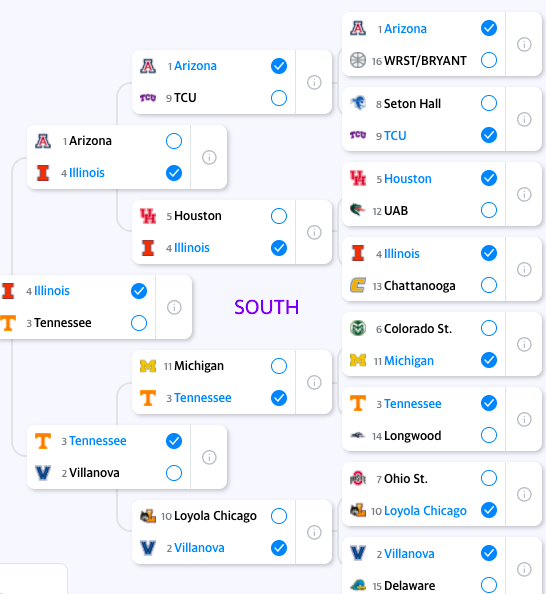View info for Illinois vs Tennessee regional final
546x594 pixels.
[x=174, y=307]
